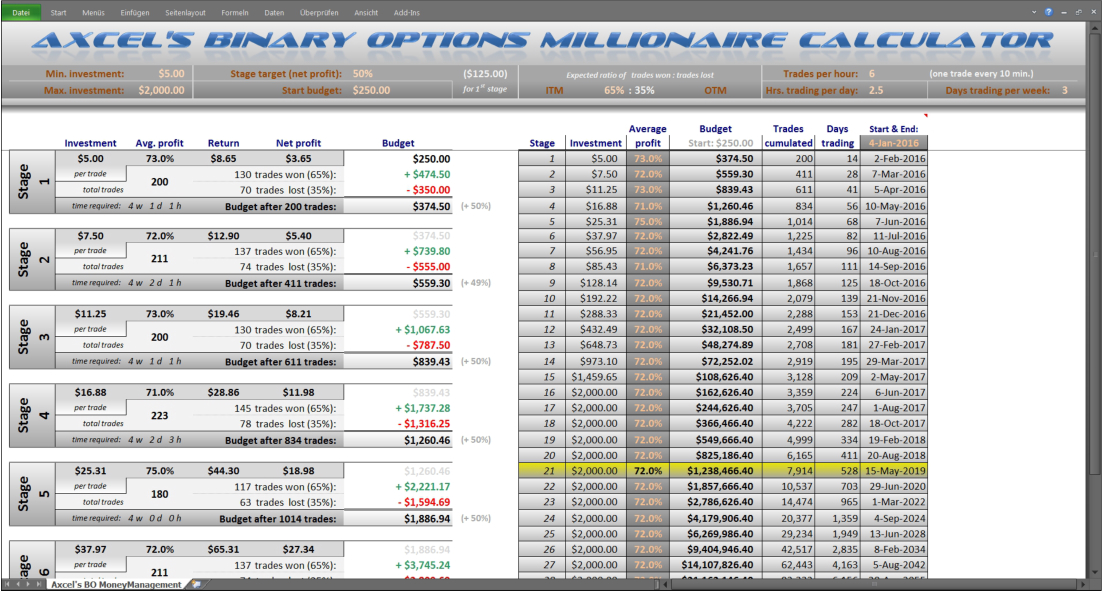Select the Axcel's BO MoneyManagement sheet tab
1102x591 pixels.
[x=116, y=584]
